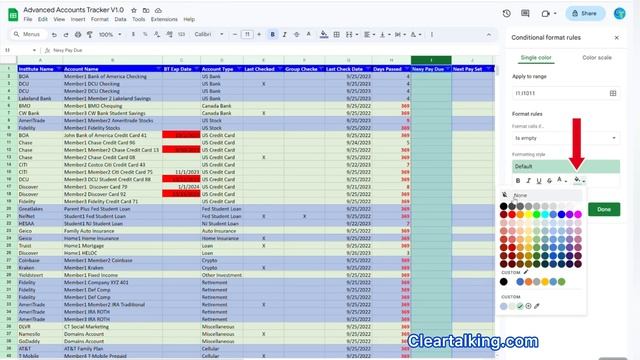Viewport: 640px width, 360px height.
Task: Toggle Strikethrough in the main toolbar
Action: (296, 35)
